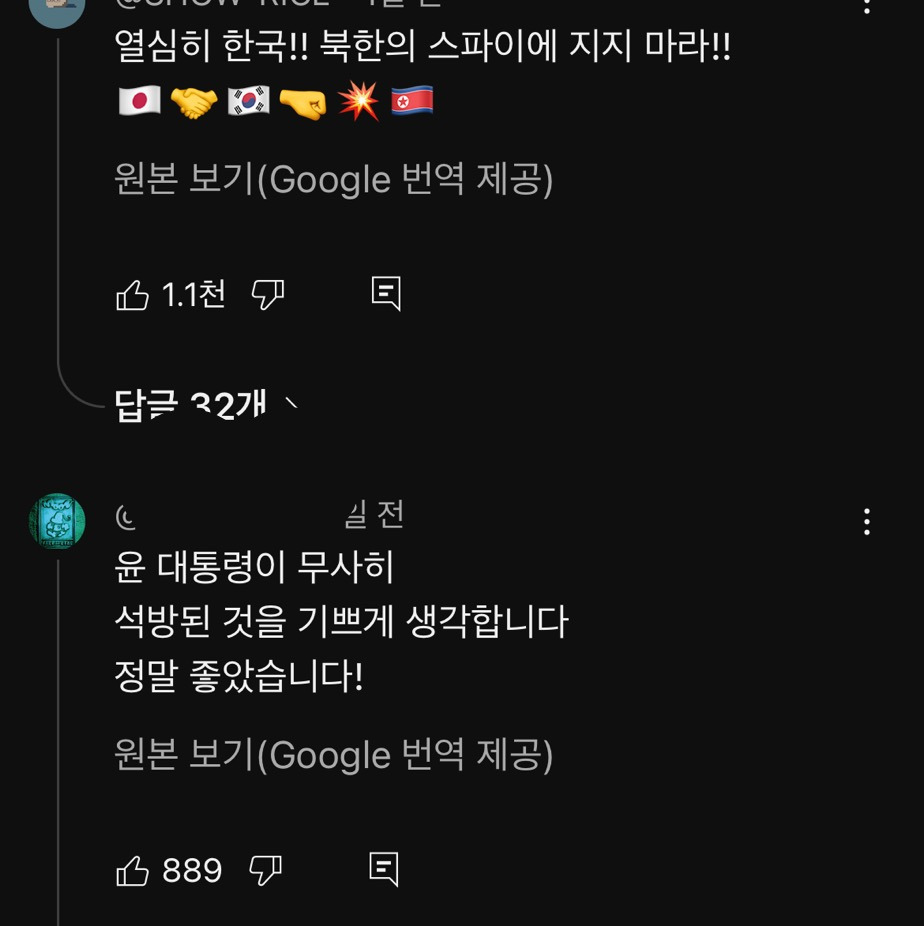The height and width of the screenshot is (926, 924).
Task: Click the 열심히 한국!! comment text
Action: pyautogui.click(x=422, y=46)
